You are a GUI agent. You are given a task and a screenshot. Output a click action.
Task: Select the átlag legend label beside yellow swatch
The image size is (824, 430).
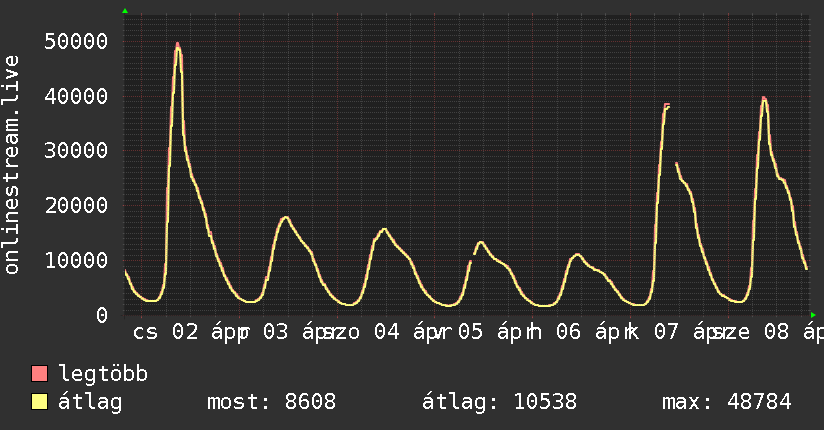pyautogui.click(x=90, y=402)
